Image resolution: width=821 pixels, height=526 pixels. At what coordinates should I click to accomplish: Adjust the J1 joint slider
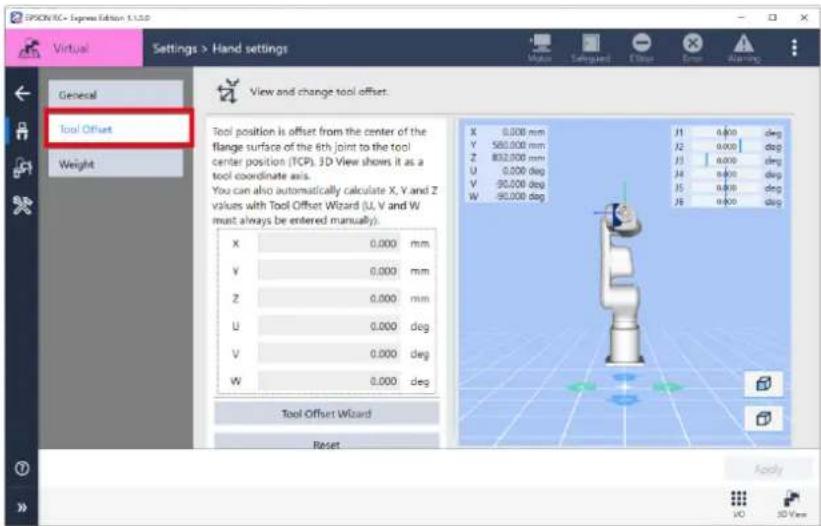[x=726, y=133]
